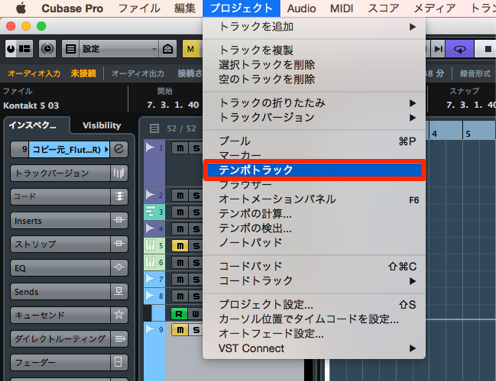Viewport: 496px width, 381px height.
Task: Open プロジェクト設定... dialog
Action: point(314,305)
